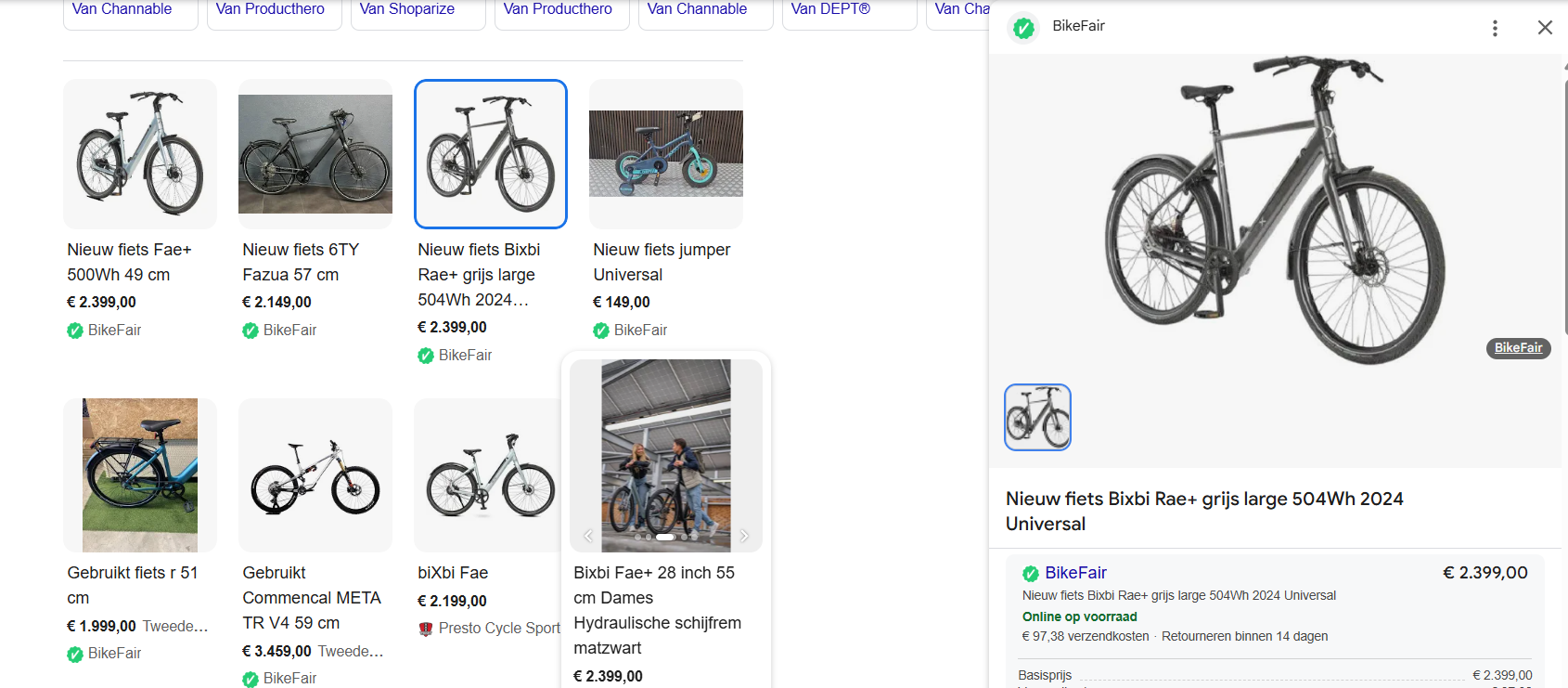Image resolution: width=1568 pixels, height=688 pixels.
Task: Open the biXbi Fae product image
Action: click(x=487, y=475)
